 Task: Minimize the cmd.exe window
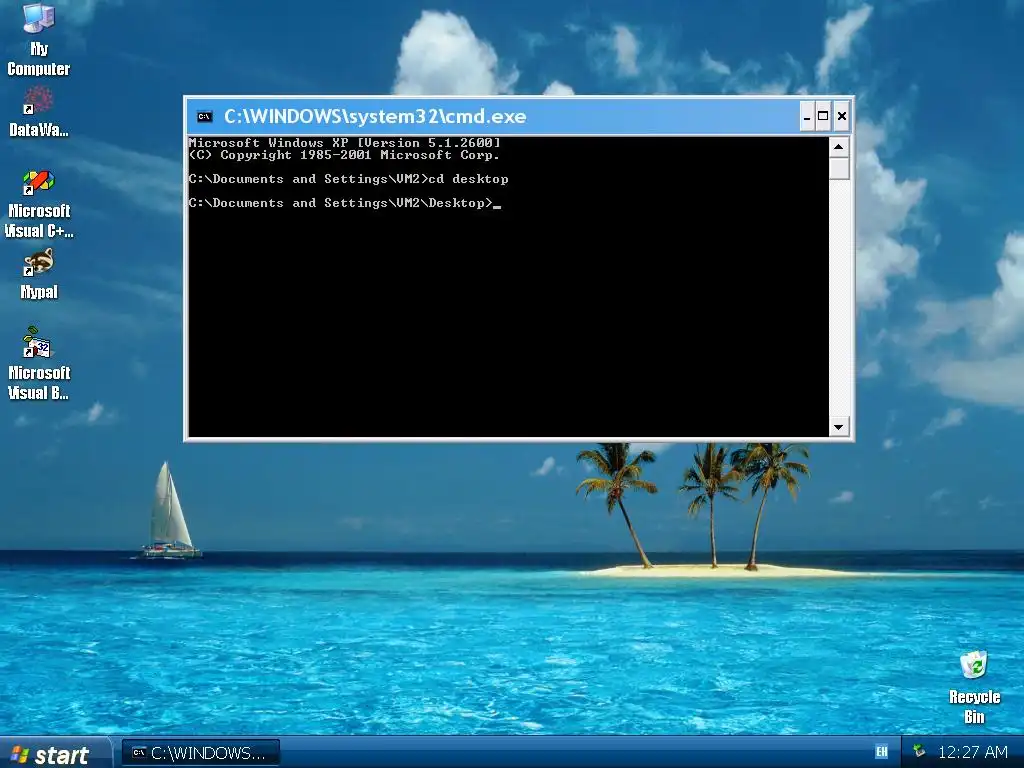[x=807, y=116]
